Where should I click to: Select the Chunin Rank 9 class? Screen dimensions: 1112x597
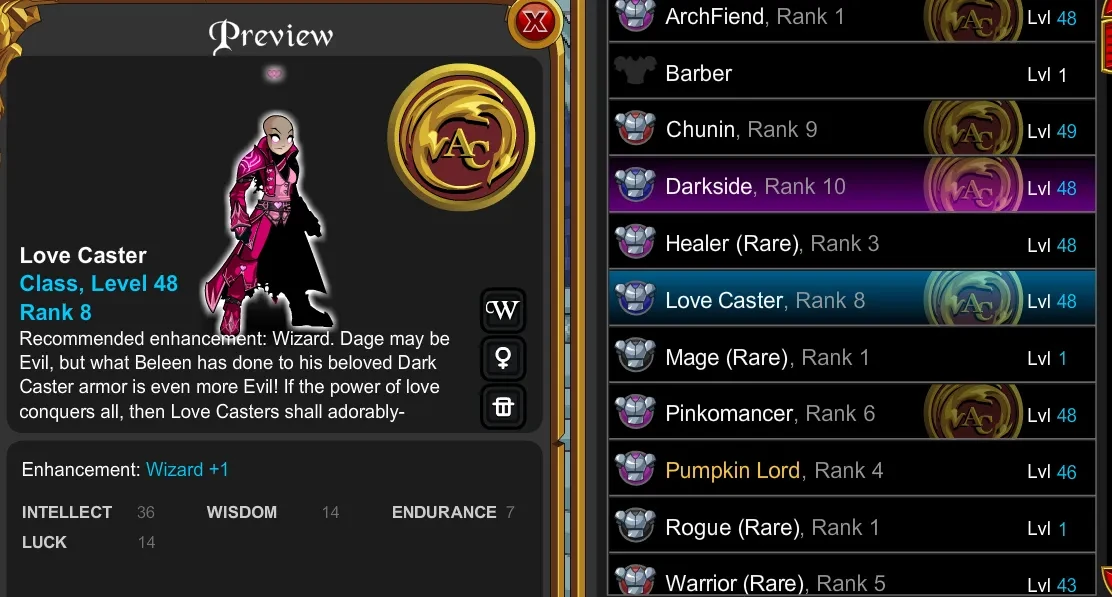[x=852, y=129]
